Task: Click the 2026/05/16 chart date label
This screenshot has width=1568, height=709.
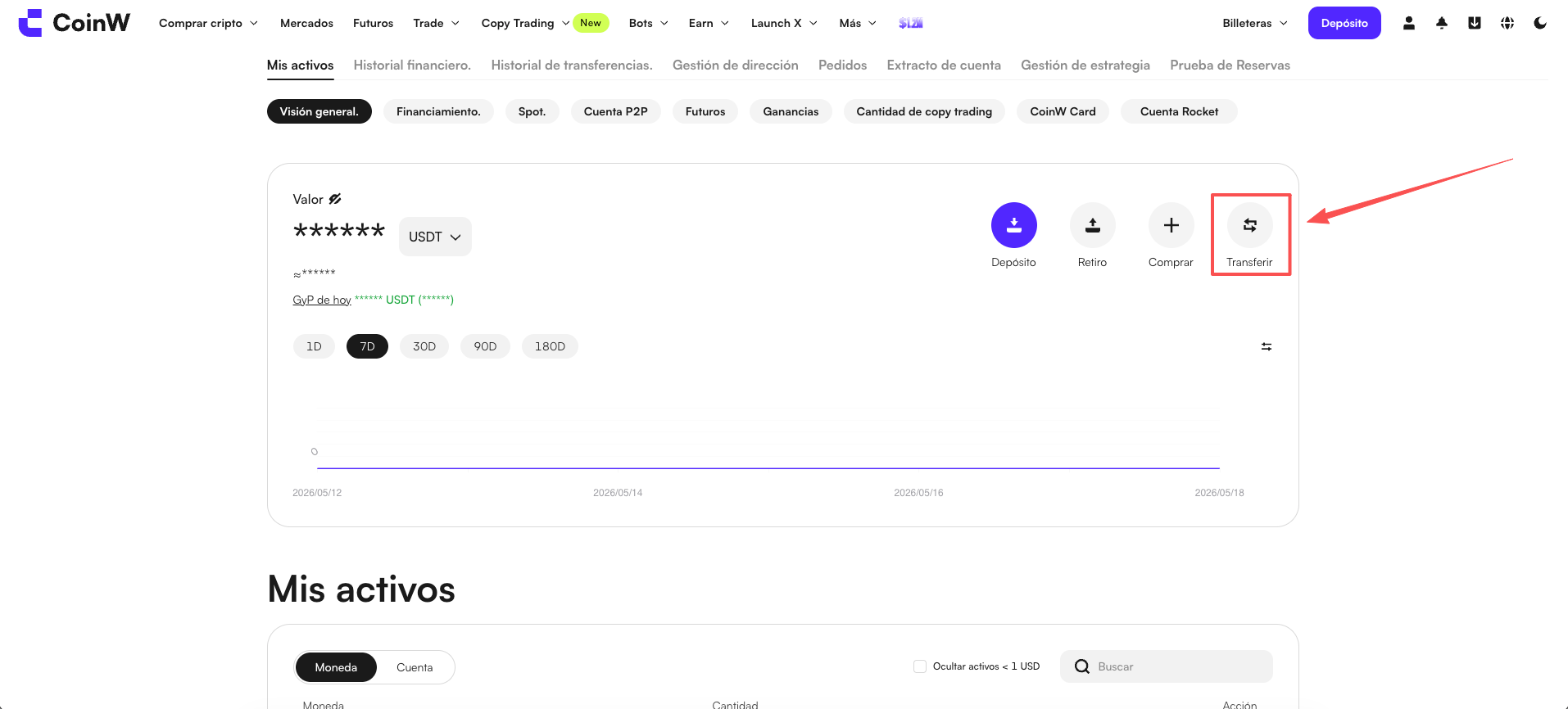Action: (x=918, y=493)
